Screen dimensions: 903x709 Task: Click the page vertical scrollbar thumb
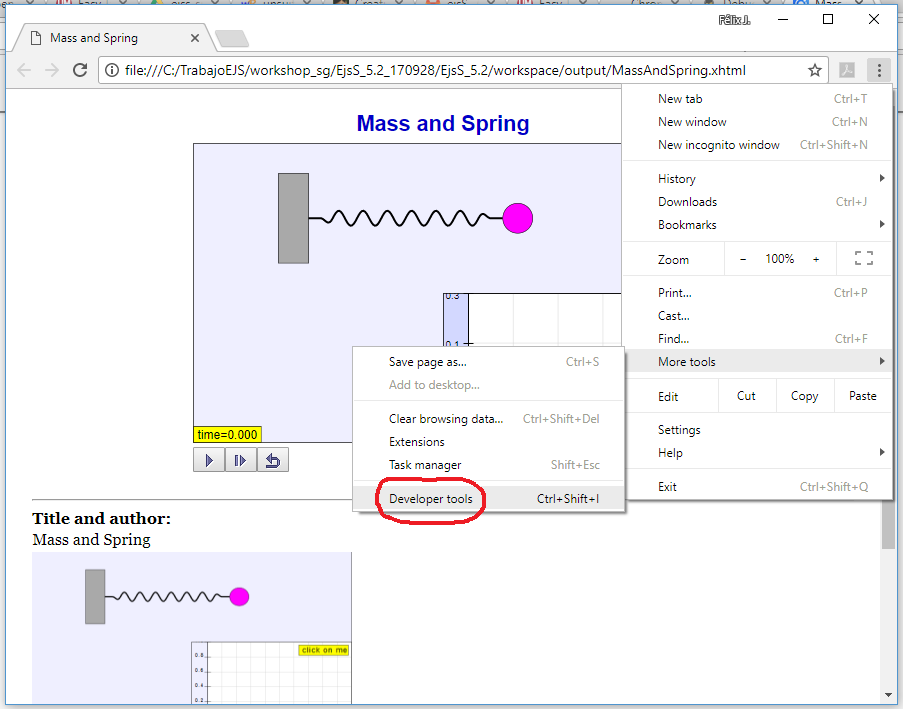[x=888, y=524]
